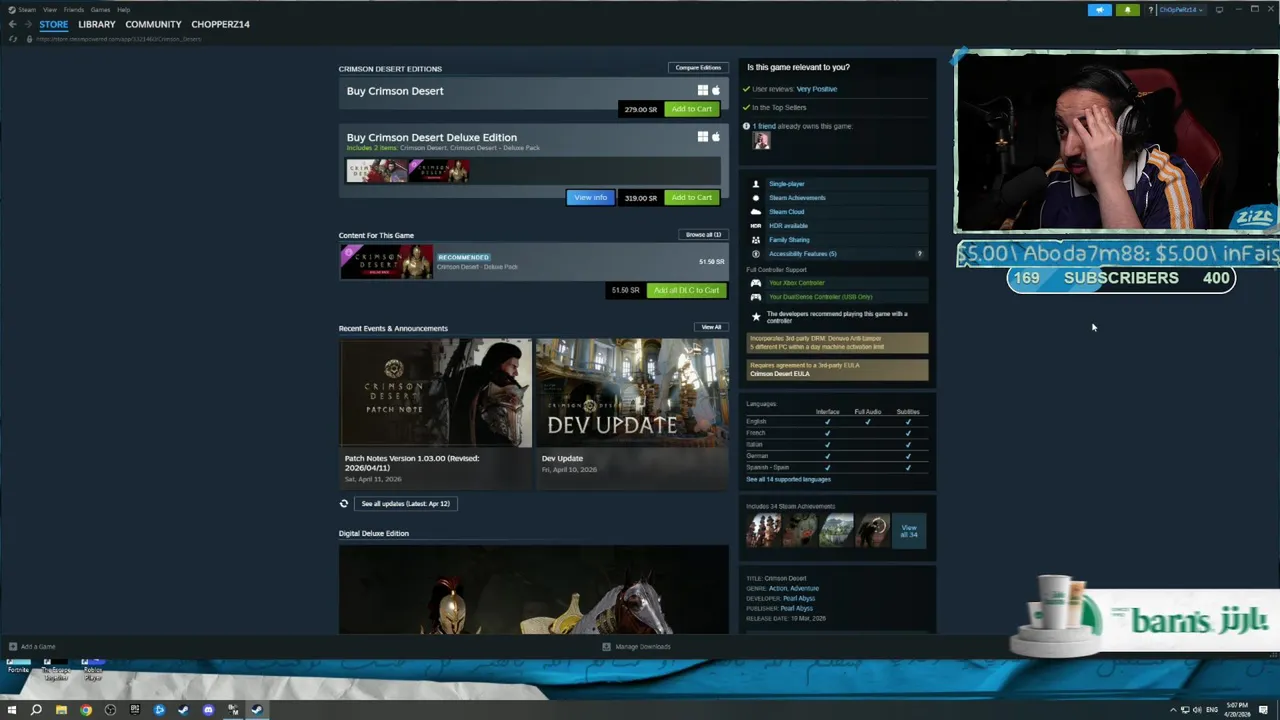Image resolution: width=1280 pixels, height=720 pixels.
Task: Add Crimson Desert Deluxe Edition to cart
Action: pos(691,197)
